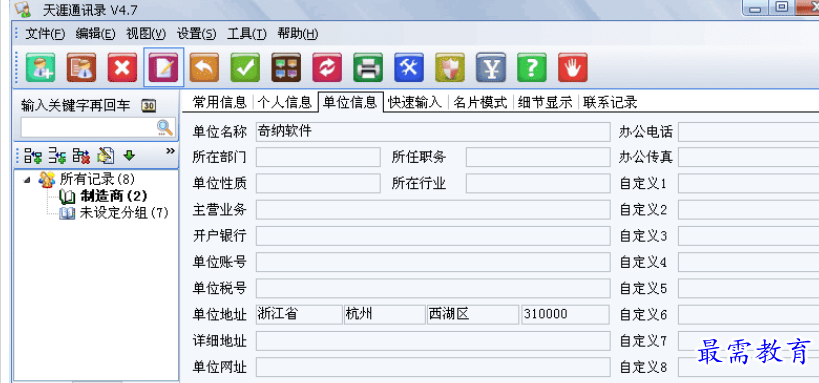Viewport: 819px width, 383px height.
Task: Click the yen symbol toolbar icon
Action: (x=491, y=67)
